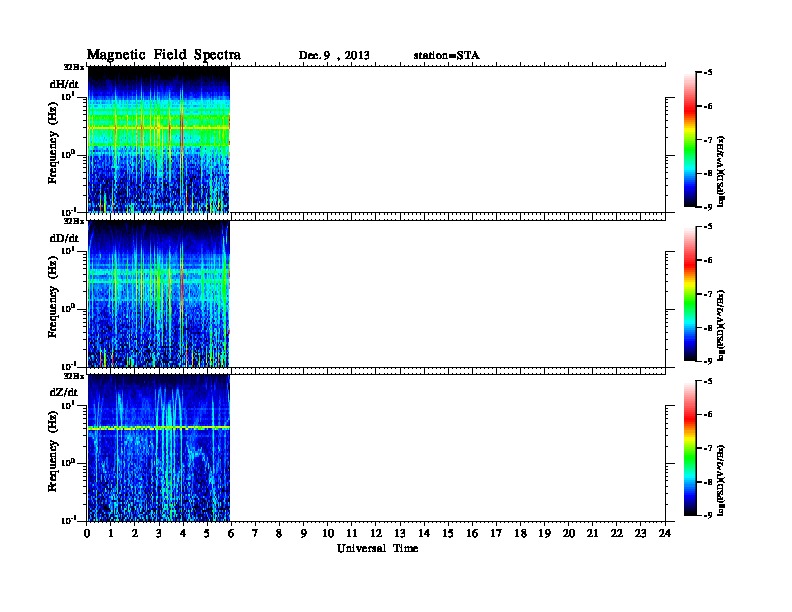The width and height of the screenshot is (792, 612).
Task: Click the hour 24 tick label
Action: [665, 534]
